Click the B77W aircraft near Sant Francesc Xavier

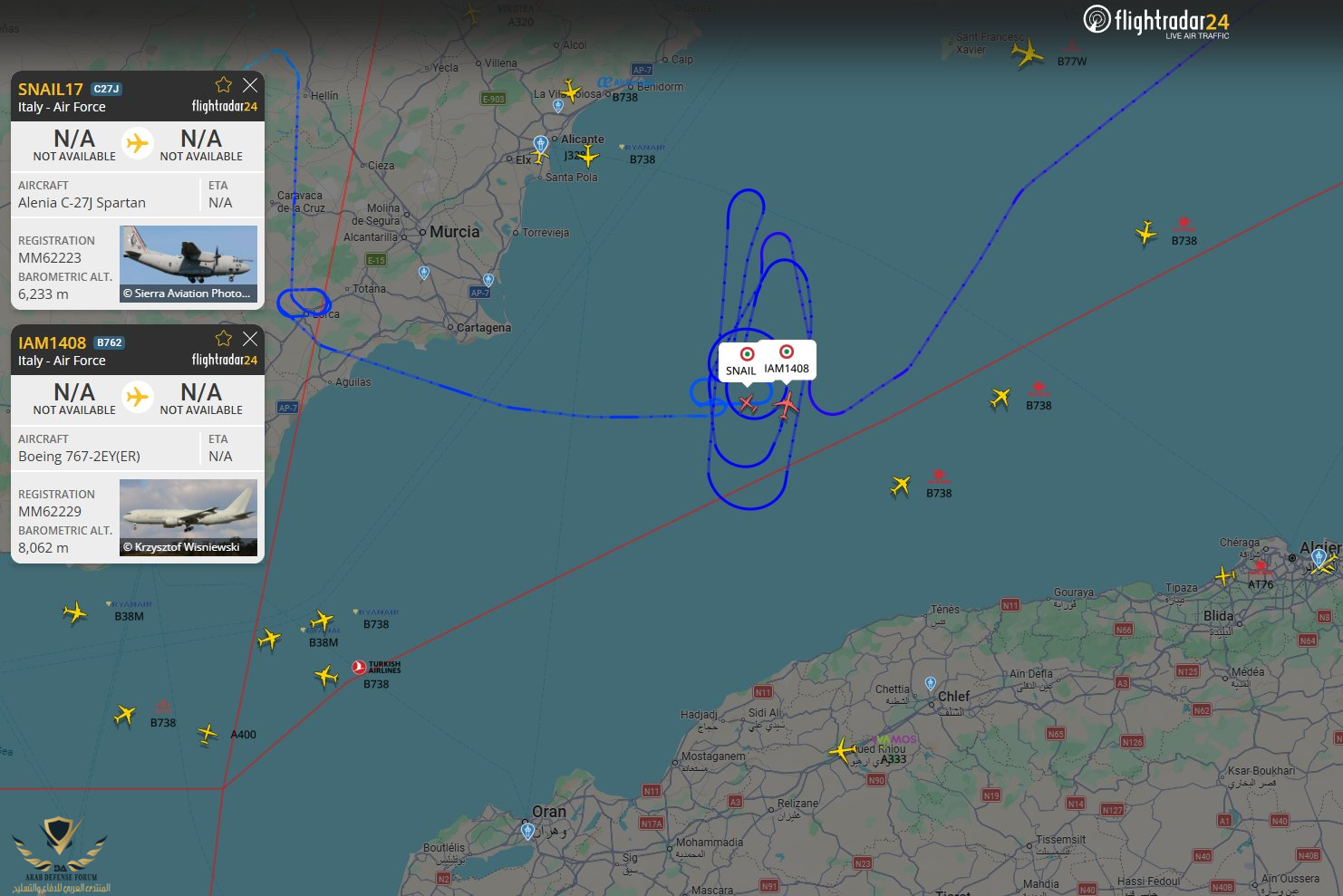[x=1027, y=53]
